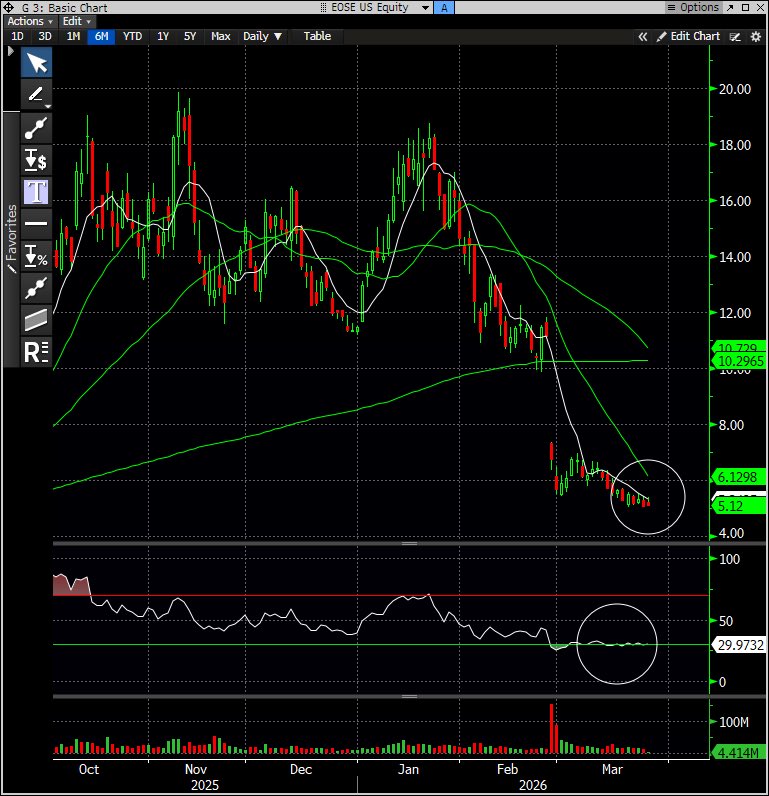Viewport: 769px width, 796px height.
Task: Open the regression tool icon
Action: [36, 352]
